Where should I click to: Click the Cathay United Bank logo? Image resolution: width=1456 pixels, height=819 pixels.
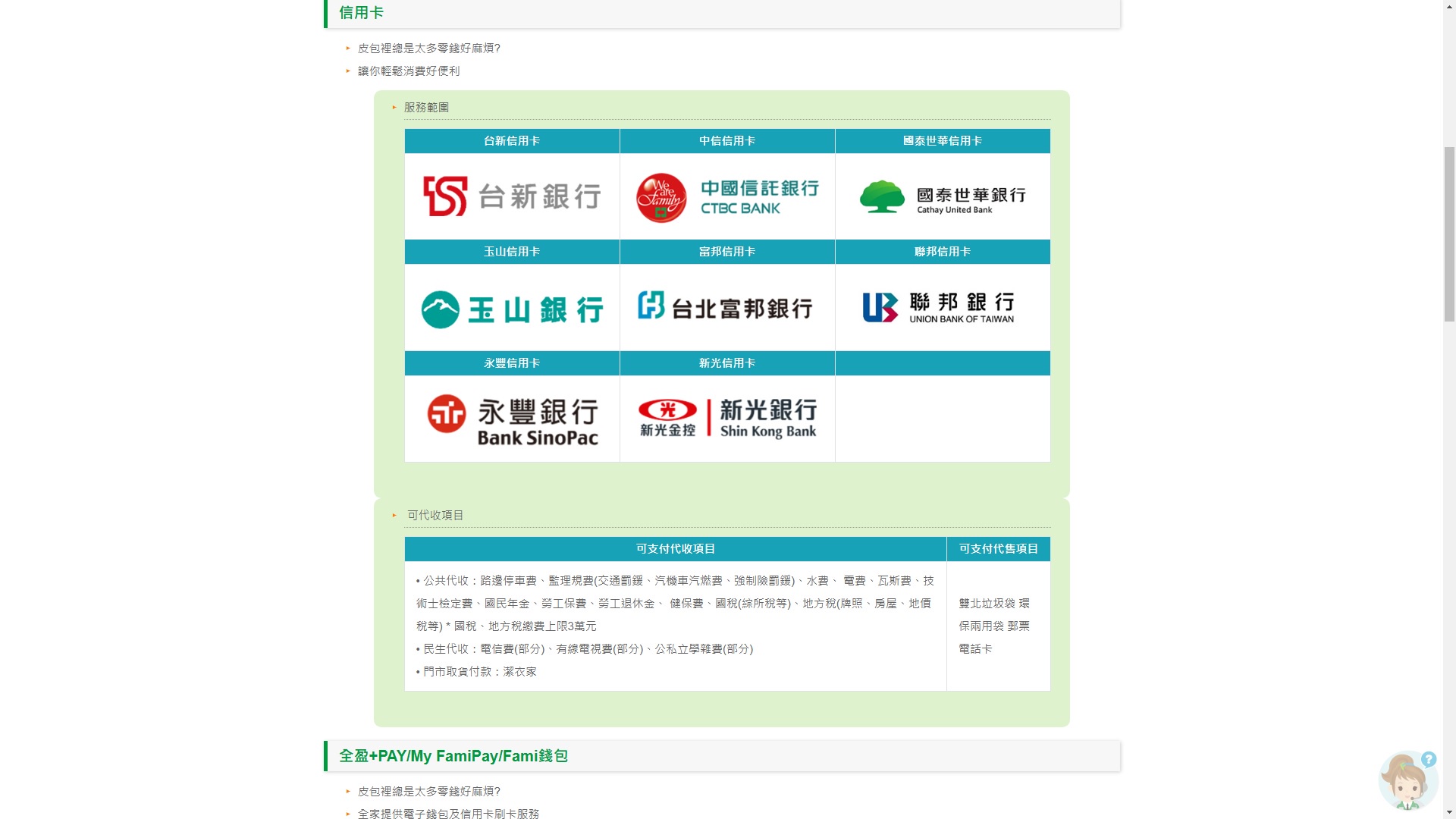pyautogui.click(x=943, y=197)
